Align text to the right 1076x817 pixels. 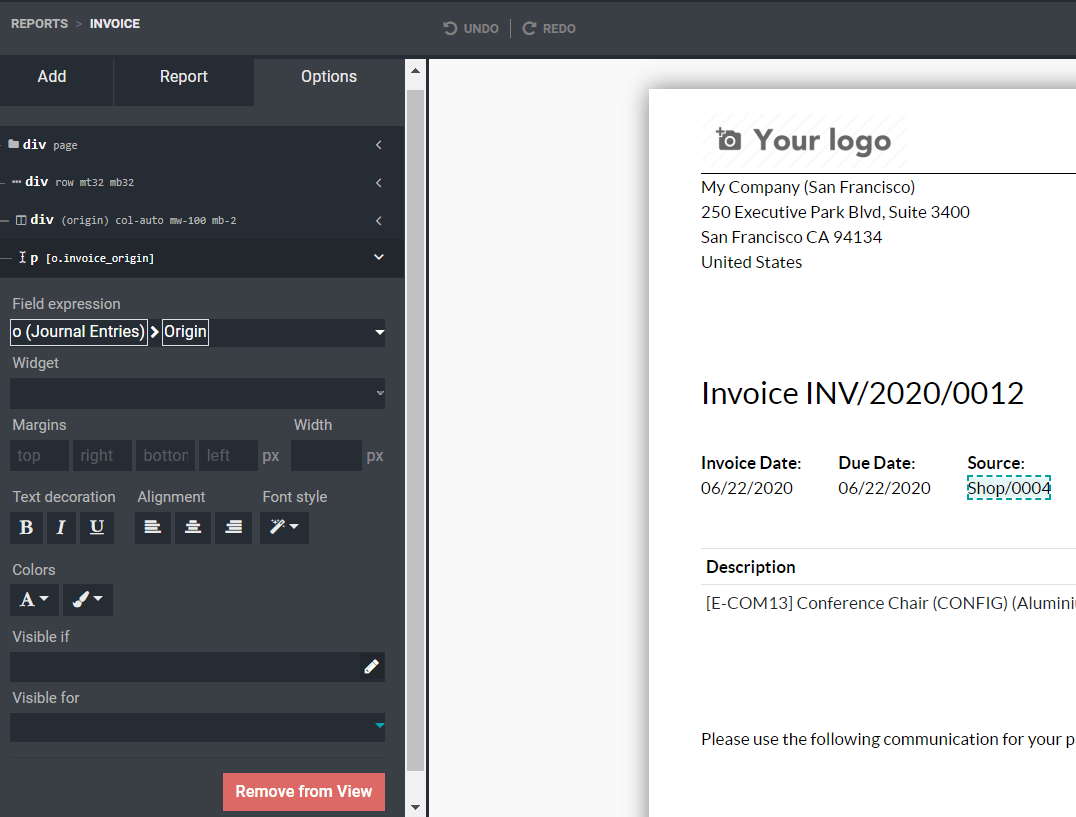click(233, 528)
